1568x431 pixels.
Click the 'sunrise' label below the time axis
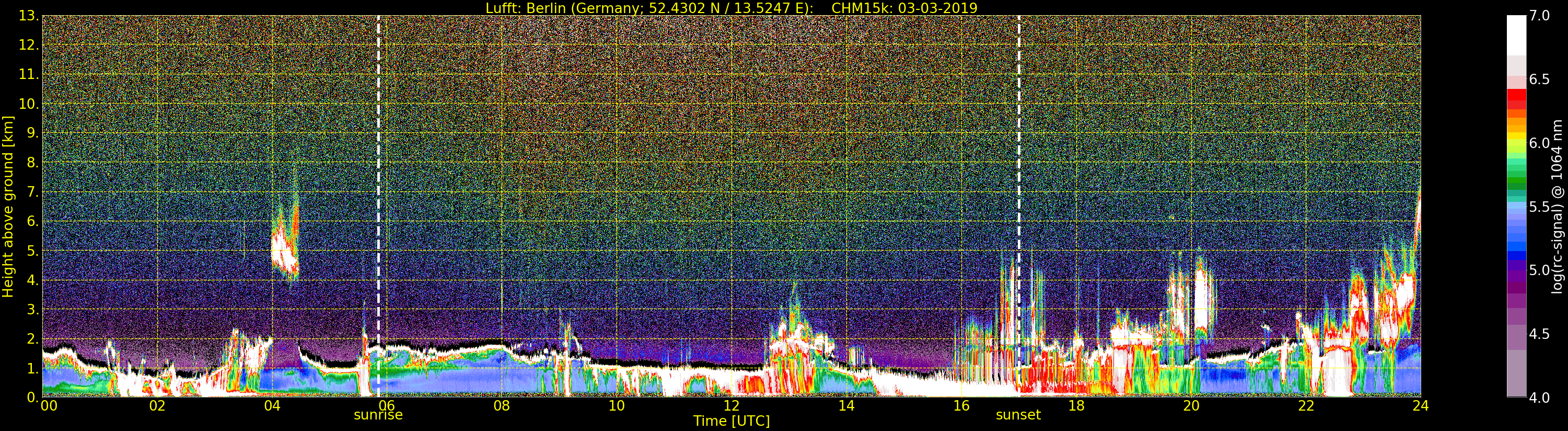[378, 415]
